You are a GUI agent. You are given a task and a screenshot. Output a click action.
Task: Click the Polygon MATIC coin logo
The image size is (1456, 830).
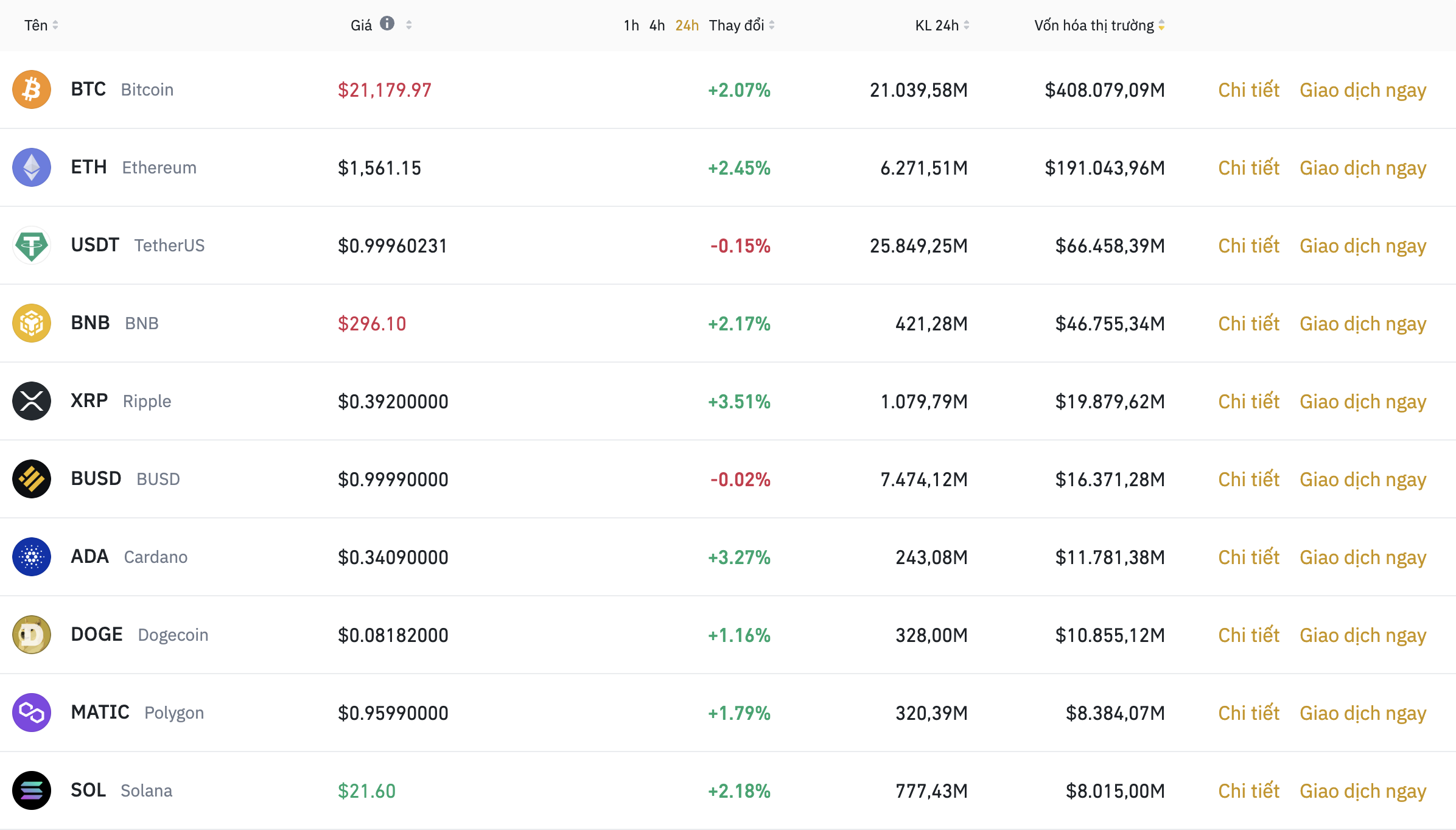click(x=32, y=713)
